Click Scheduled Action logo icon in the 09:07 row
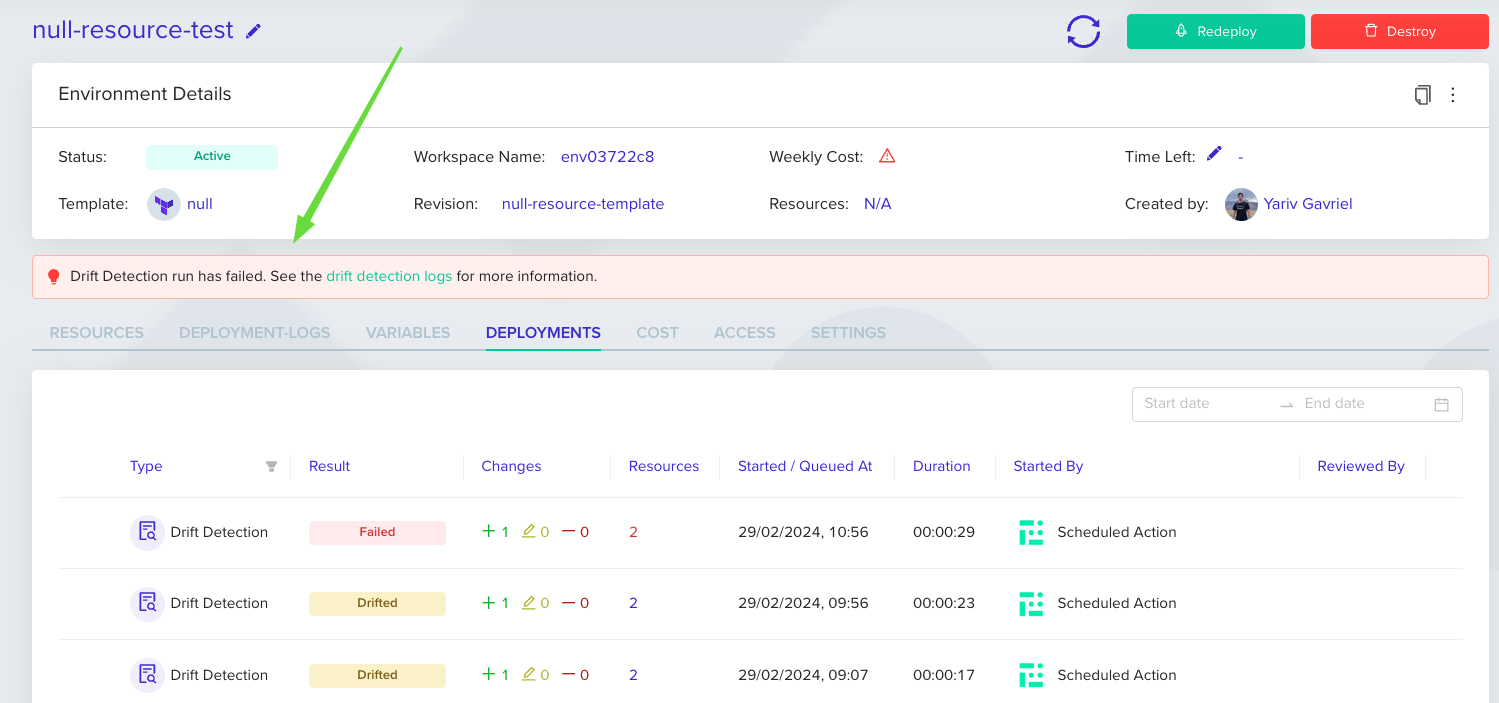 [1031, 676]
